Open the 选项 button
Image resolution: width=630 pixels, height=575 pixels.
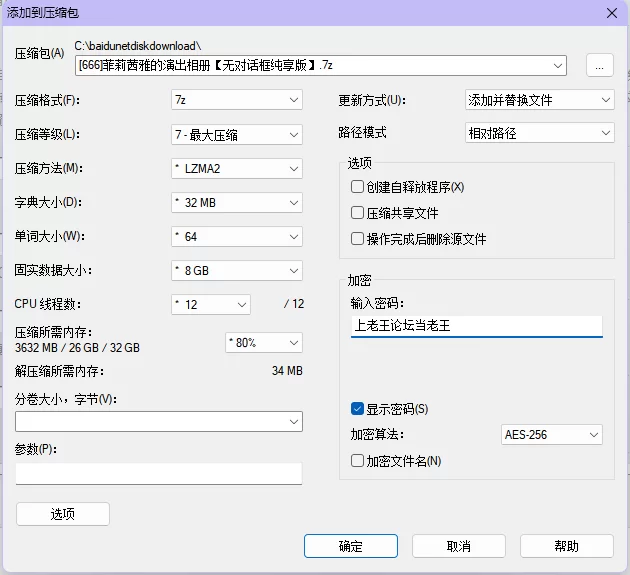click(63, 514)
